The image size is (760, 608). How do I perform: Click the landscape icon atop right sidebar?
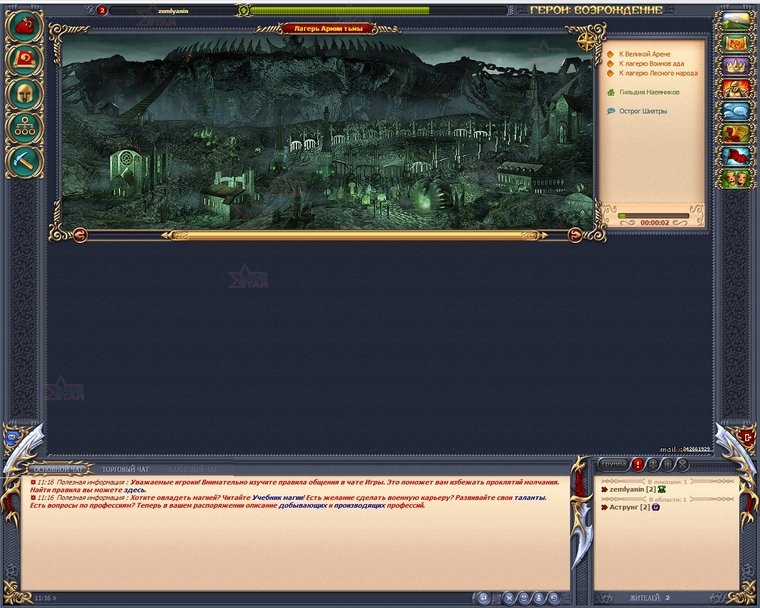point(736,21)
